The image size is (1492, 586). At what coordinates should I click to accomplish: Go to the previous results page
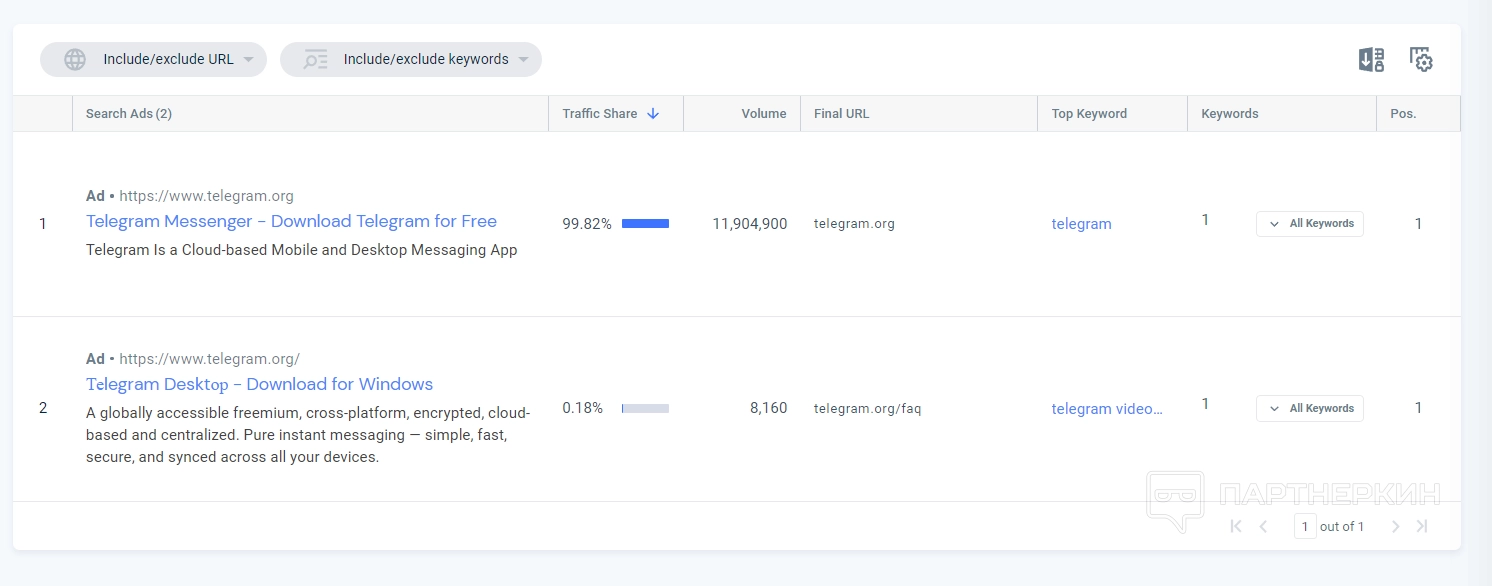click(1264, 526)
